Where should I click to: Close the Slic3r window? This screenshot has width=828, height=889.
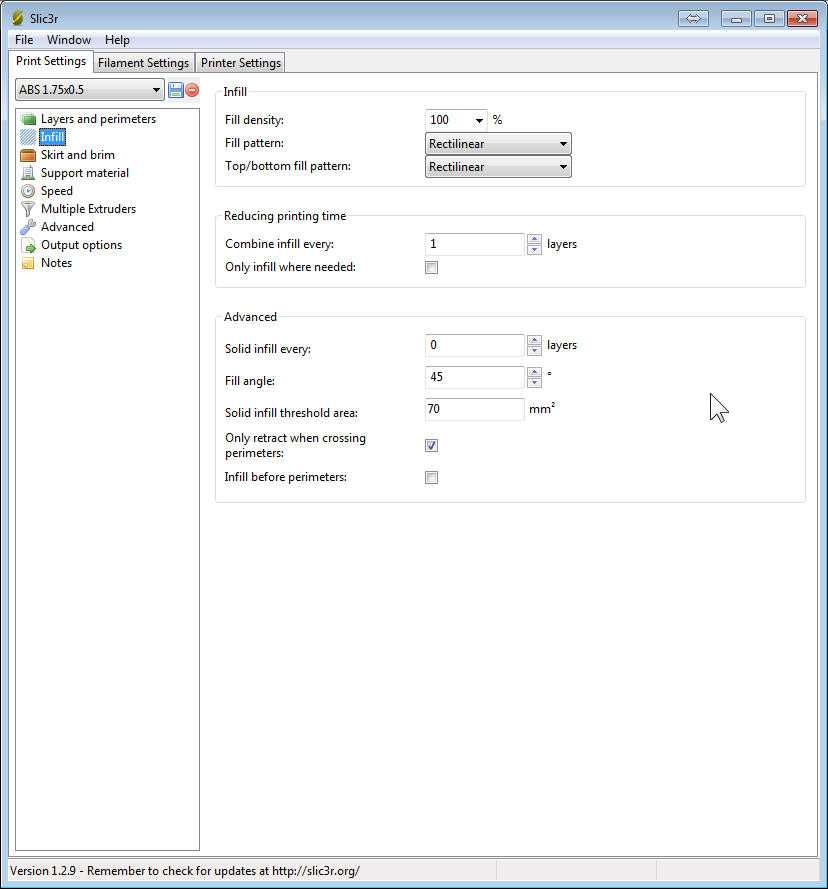pyautogui.click(x=802, y=19)
